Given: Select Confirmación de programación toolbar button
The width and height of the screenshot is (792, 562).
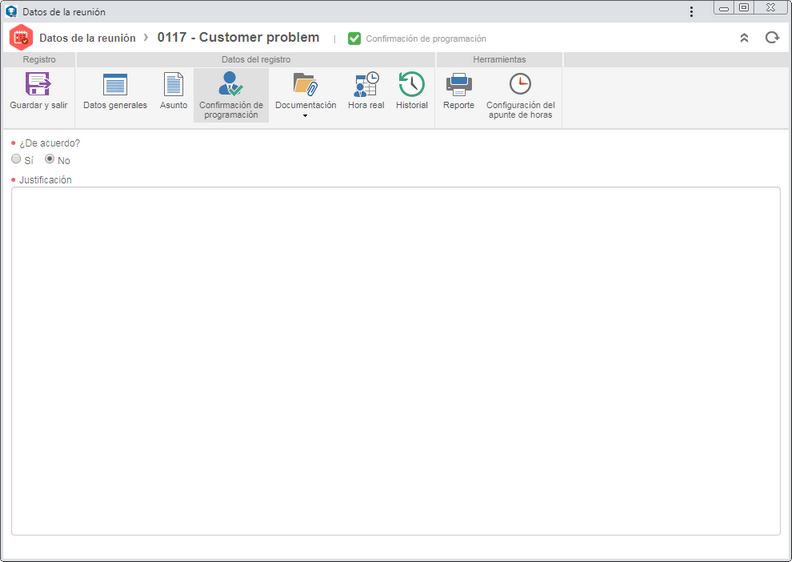Looking at the screenshot, I should coord(231,95).
